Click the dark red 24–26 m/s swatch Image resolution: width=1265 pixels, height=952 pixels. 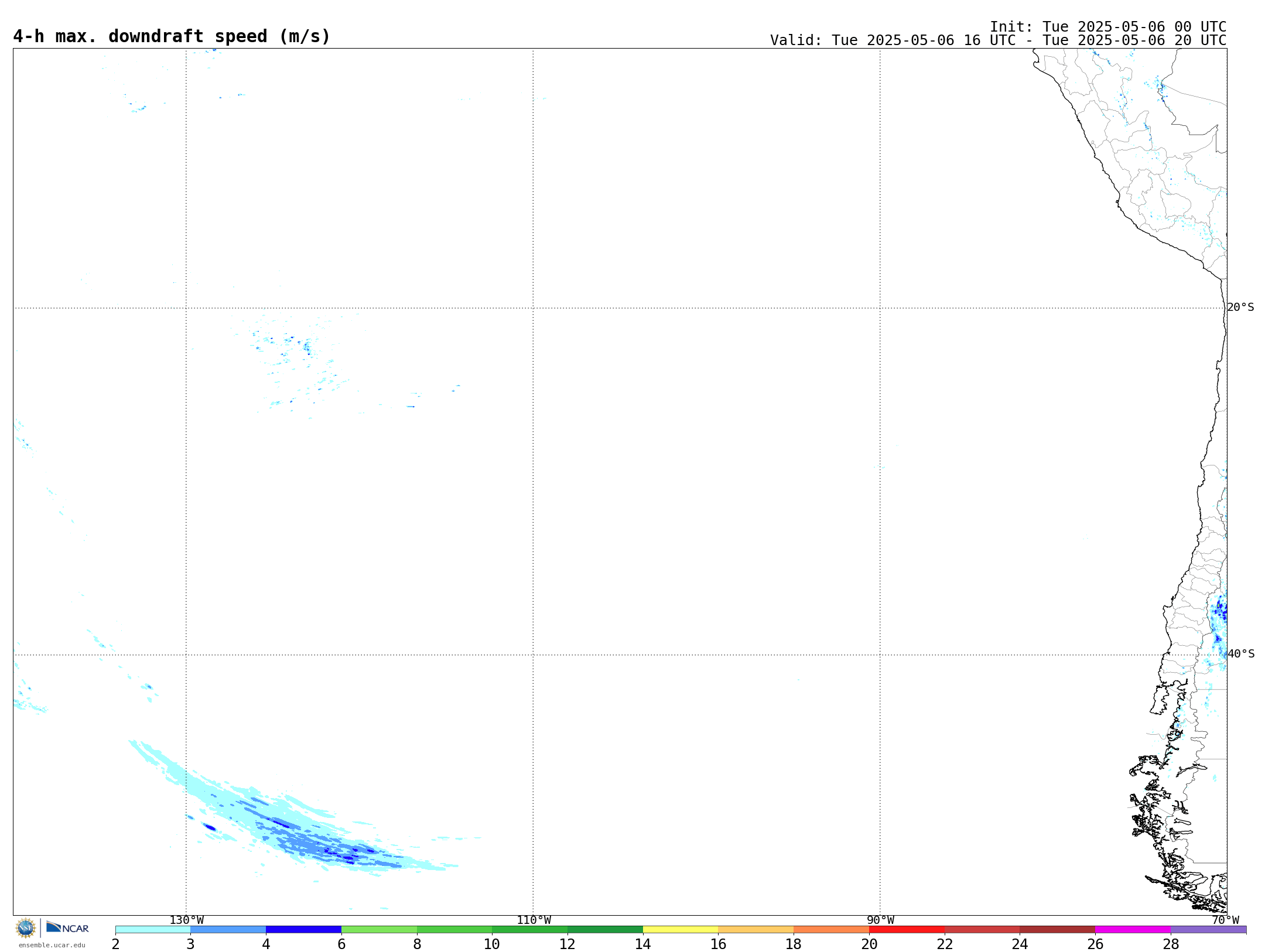(1058, 930)
